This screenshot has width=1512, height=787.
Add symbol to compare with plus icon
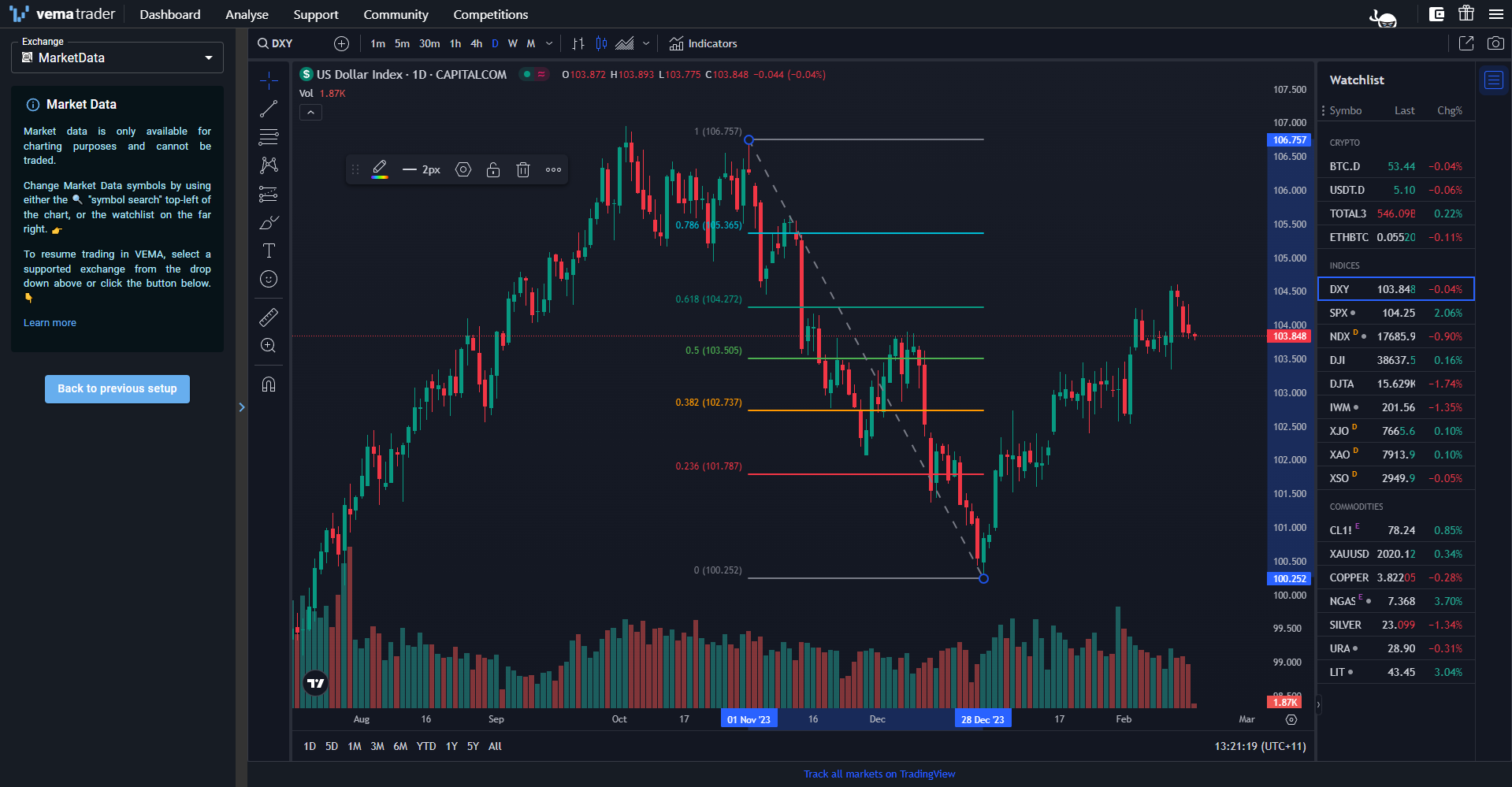341,43
